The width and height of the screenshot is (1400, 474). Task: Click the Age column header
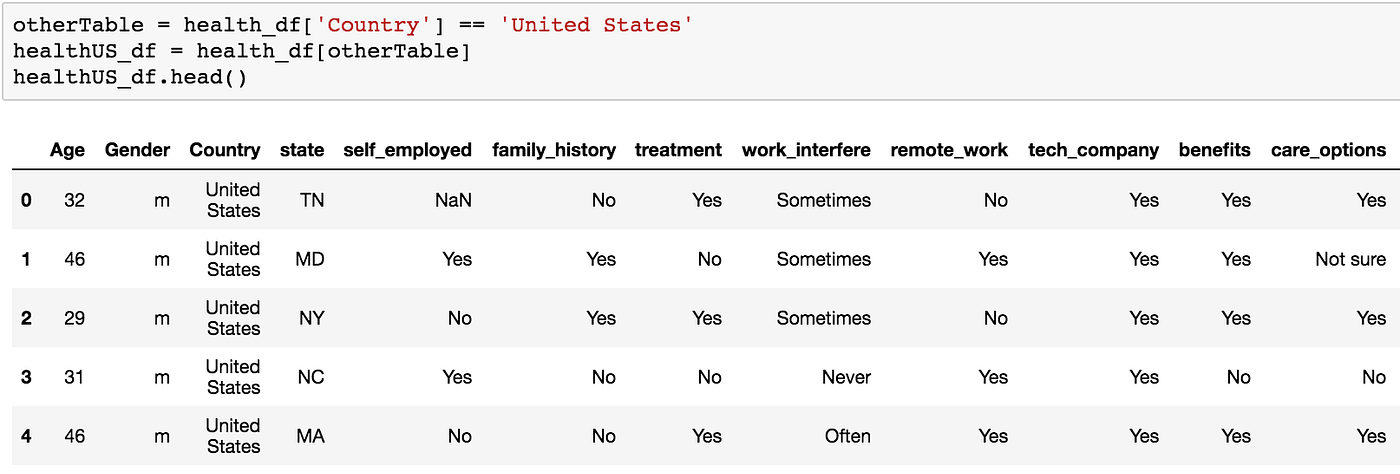[67, 150]
